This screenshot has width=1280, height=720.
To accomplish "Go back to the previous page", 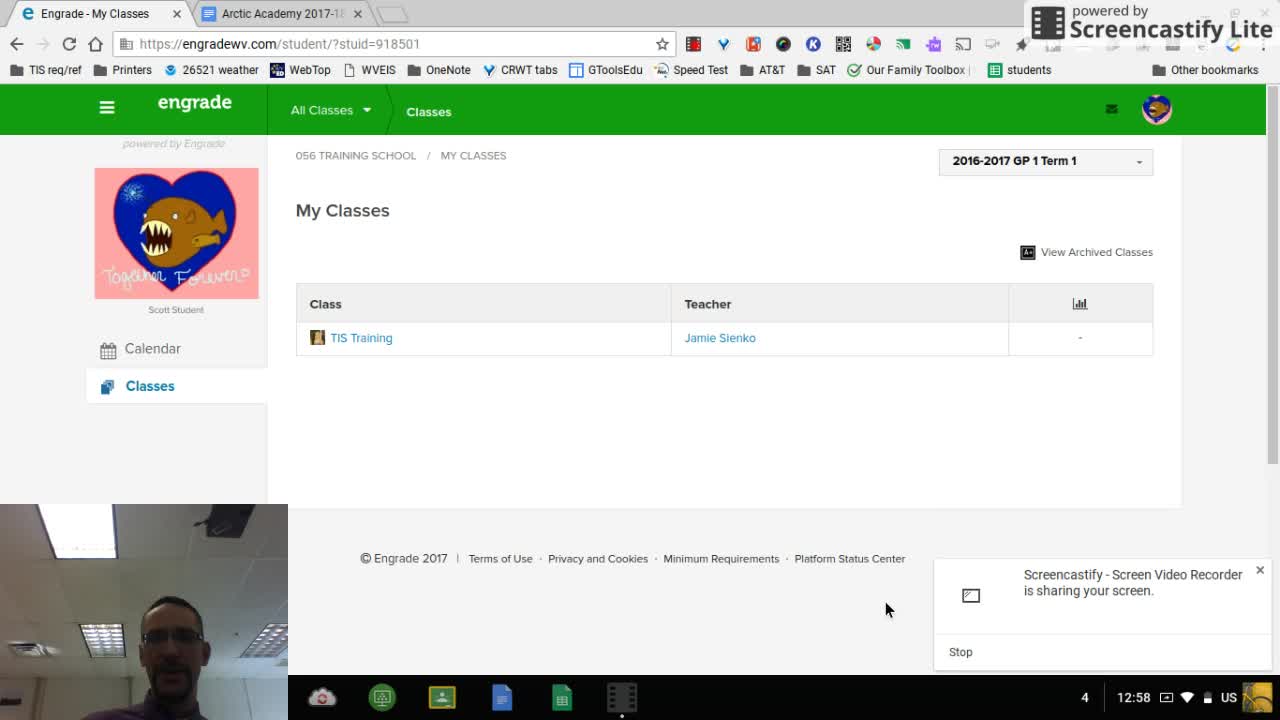I will click(x=17, y=44).
